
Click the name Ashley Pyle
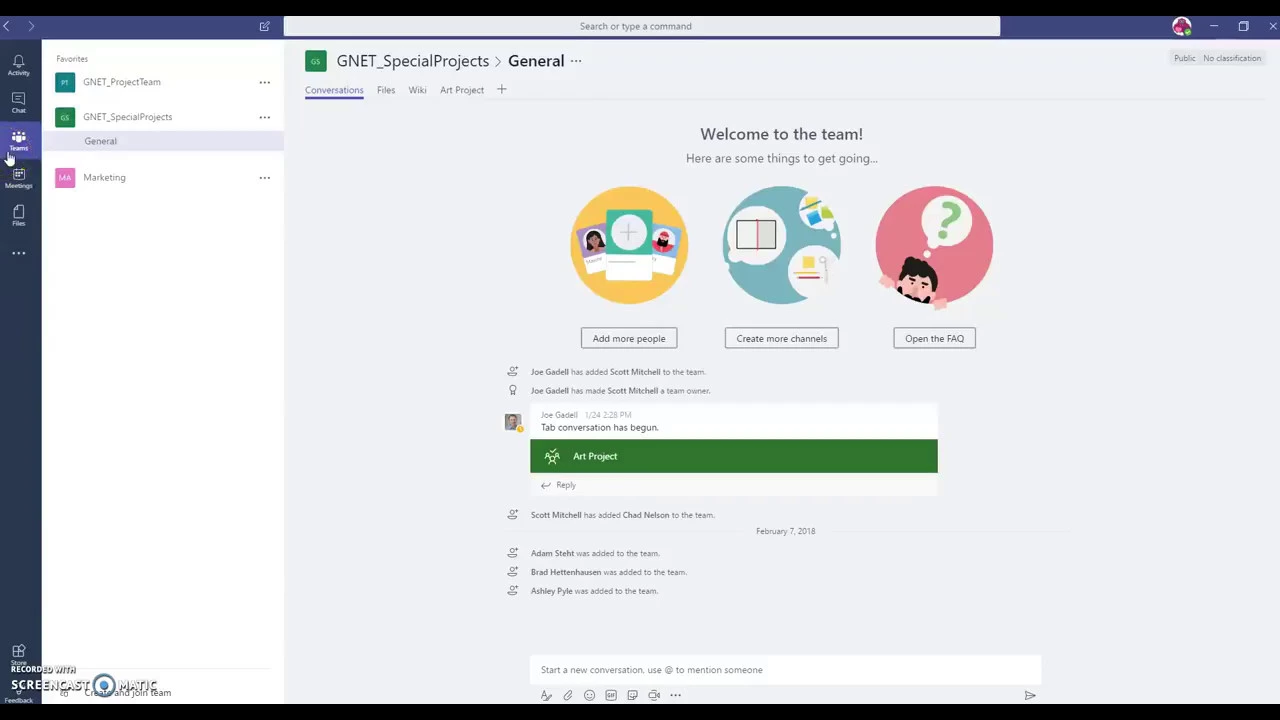pyautogui.click(x=551, y=591)
